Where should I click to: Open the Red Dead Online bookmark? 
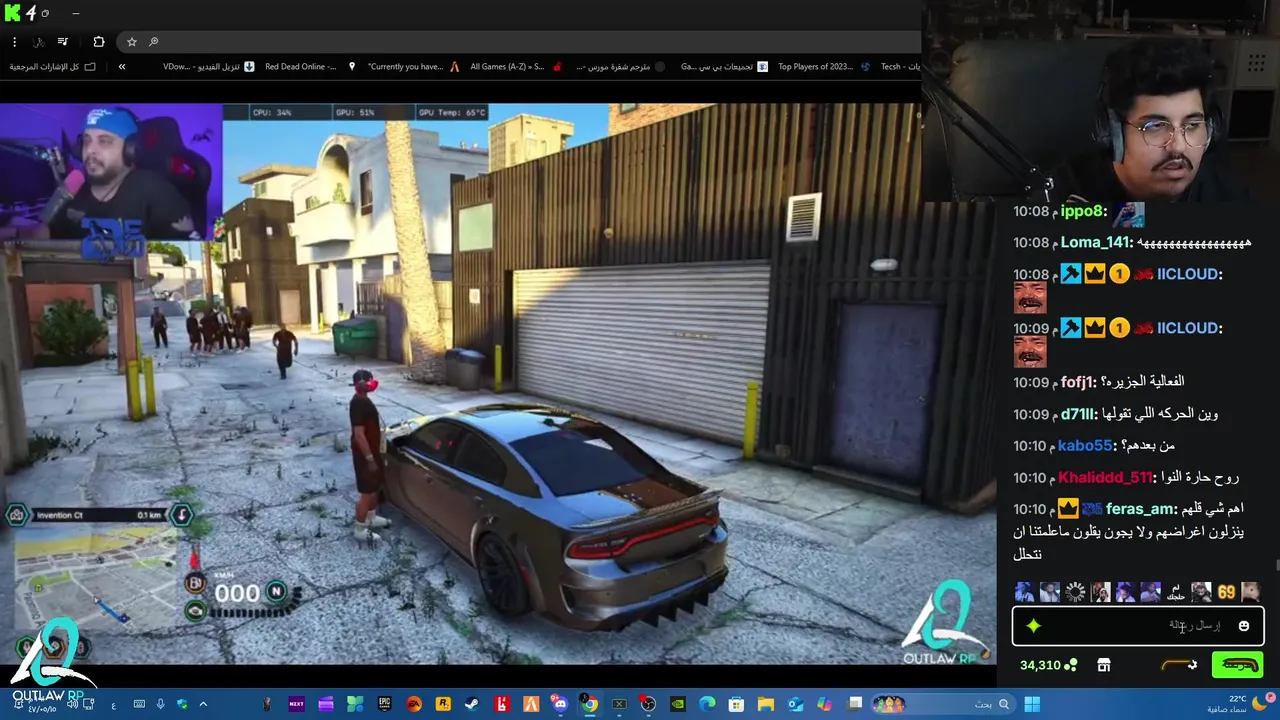(310, 67)
